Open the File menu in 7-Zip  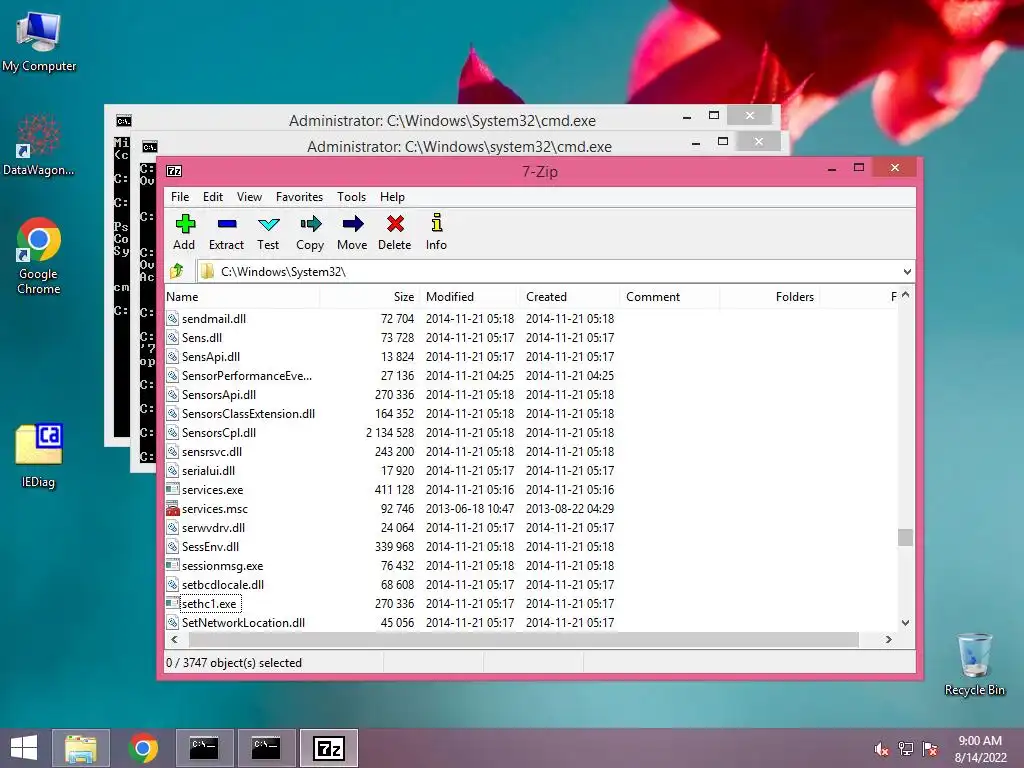pyautogui.click(x=180, y=197)
